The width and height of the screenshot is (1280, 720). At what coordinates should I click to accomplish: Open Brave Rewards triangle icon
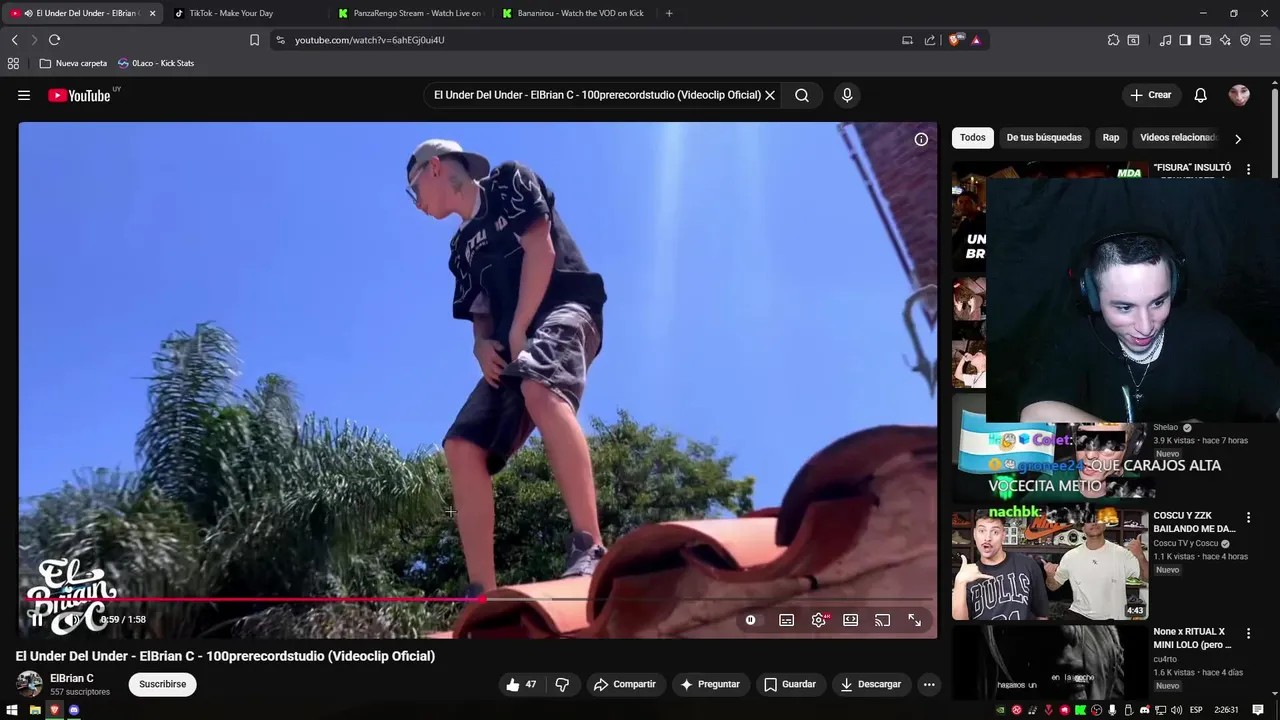[x=976, y=40]
